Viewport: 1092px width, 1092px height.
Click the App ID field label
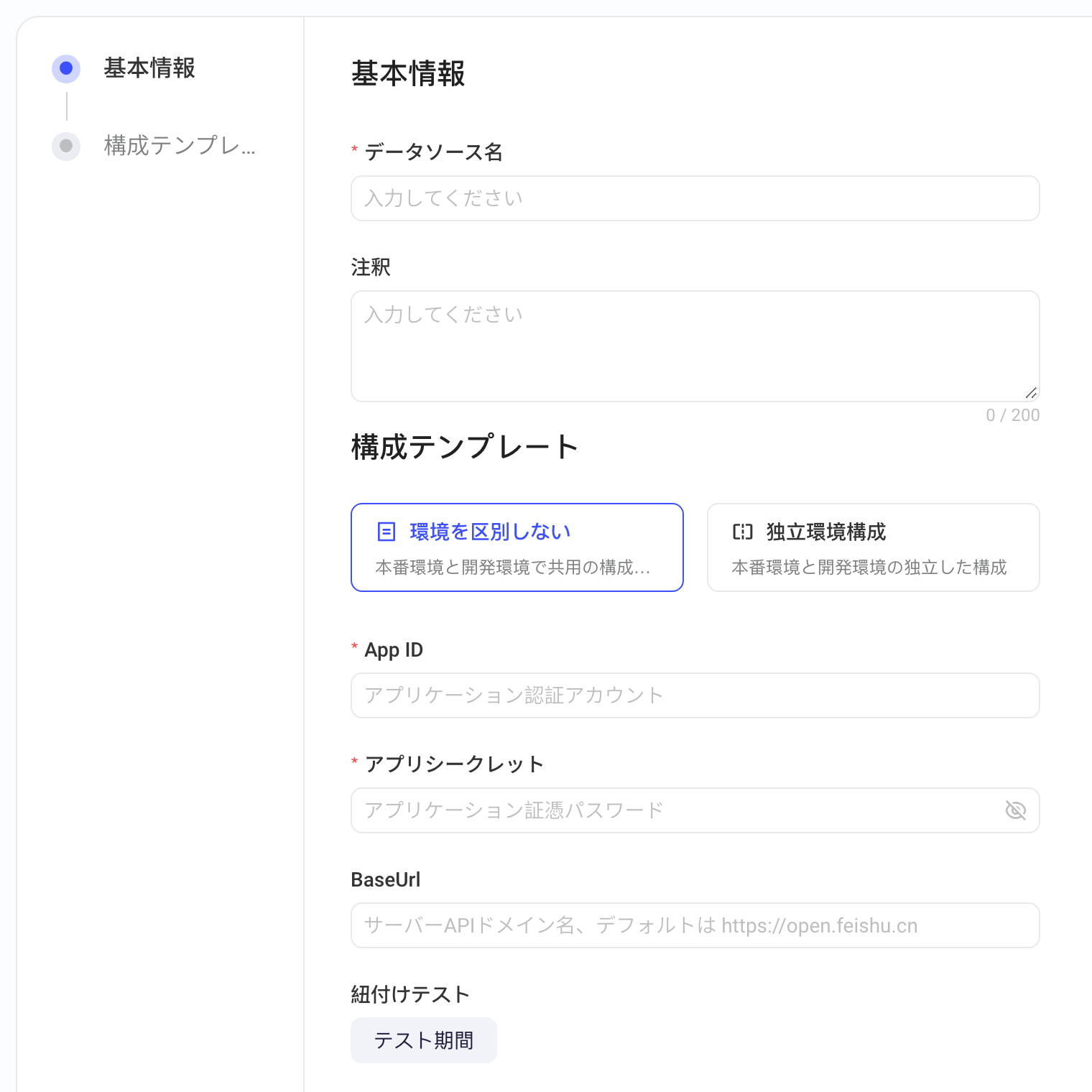pyautogui.click(x=394, y=649)
